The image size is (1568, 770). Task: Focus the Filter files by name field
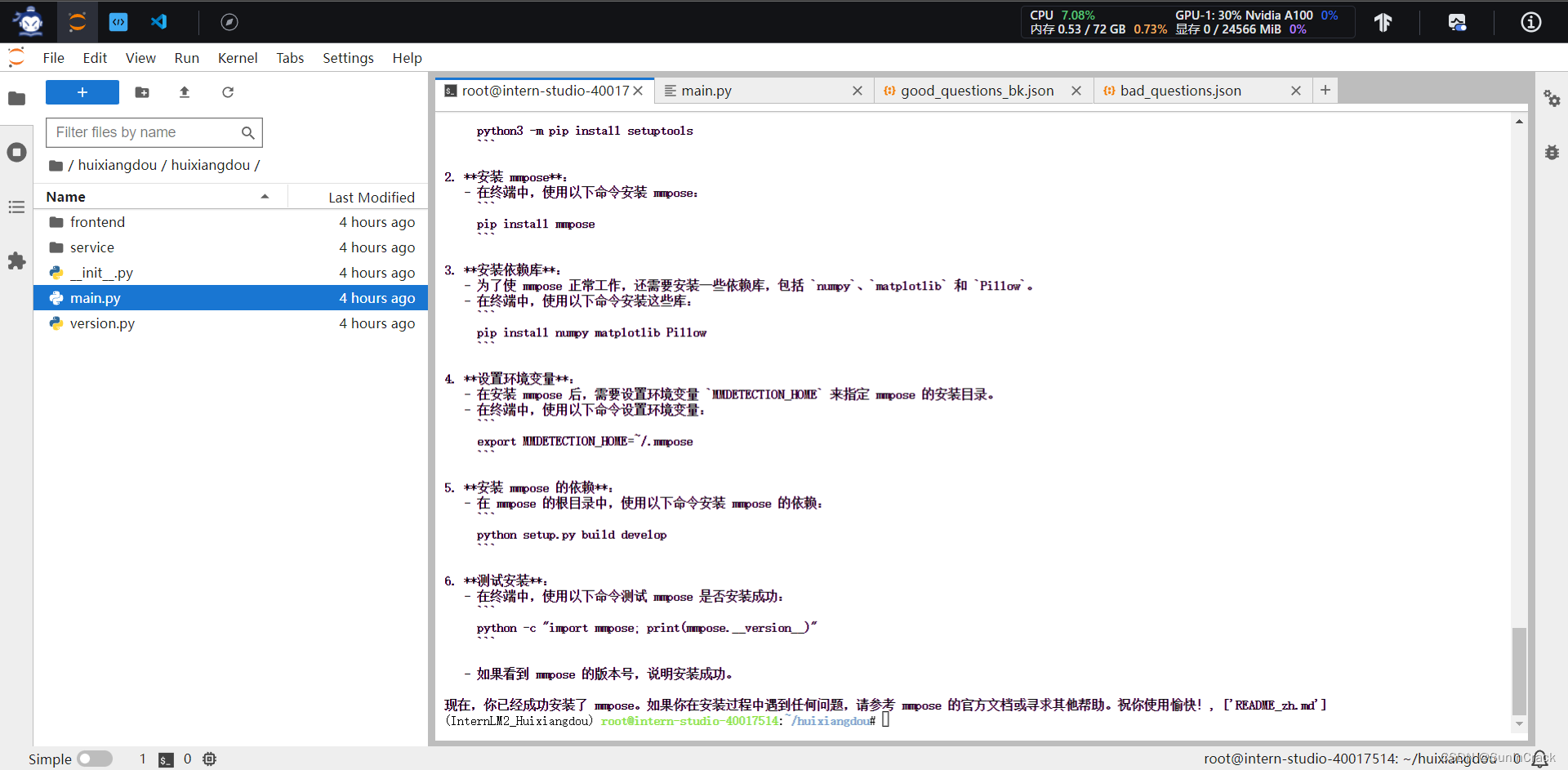point(154,132)
